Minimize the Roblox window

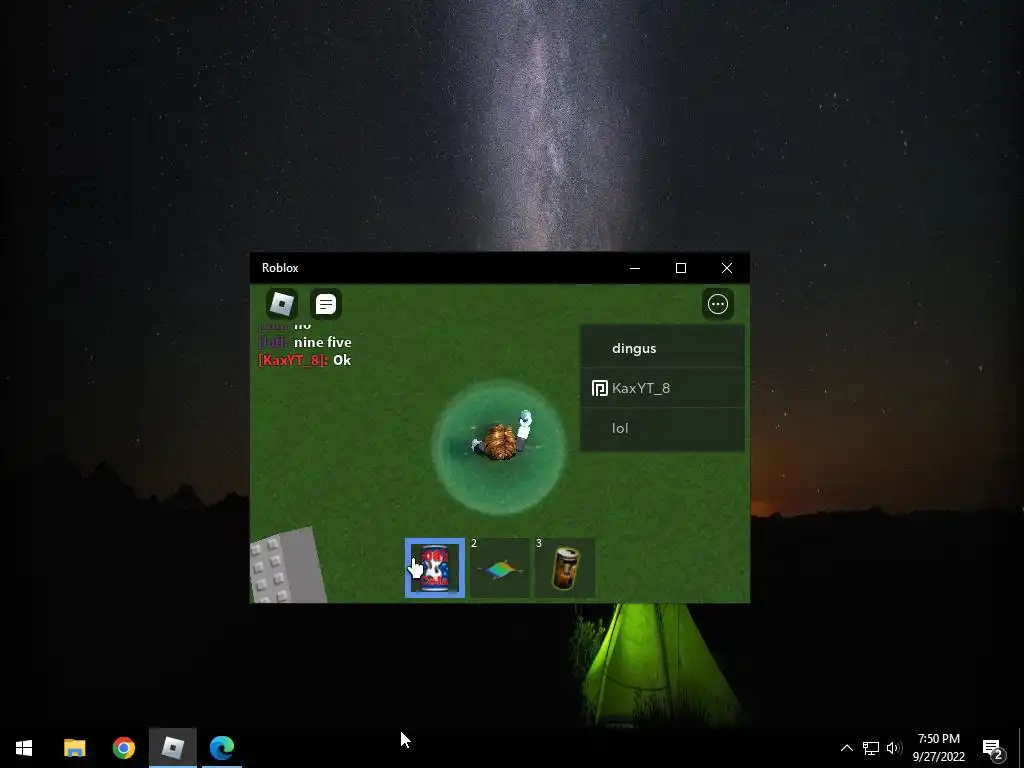[635, 268]
